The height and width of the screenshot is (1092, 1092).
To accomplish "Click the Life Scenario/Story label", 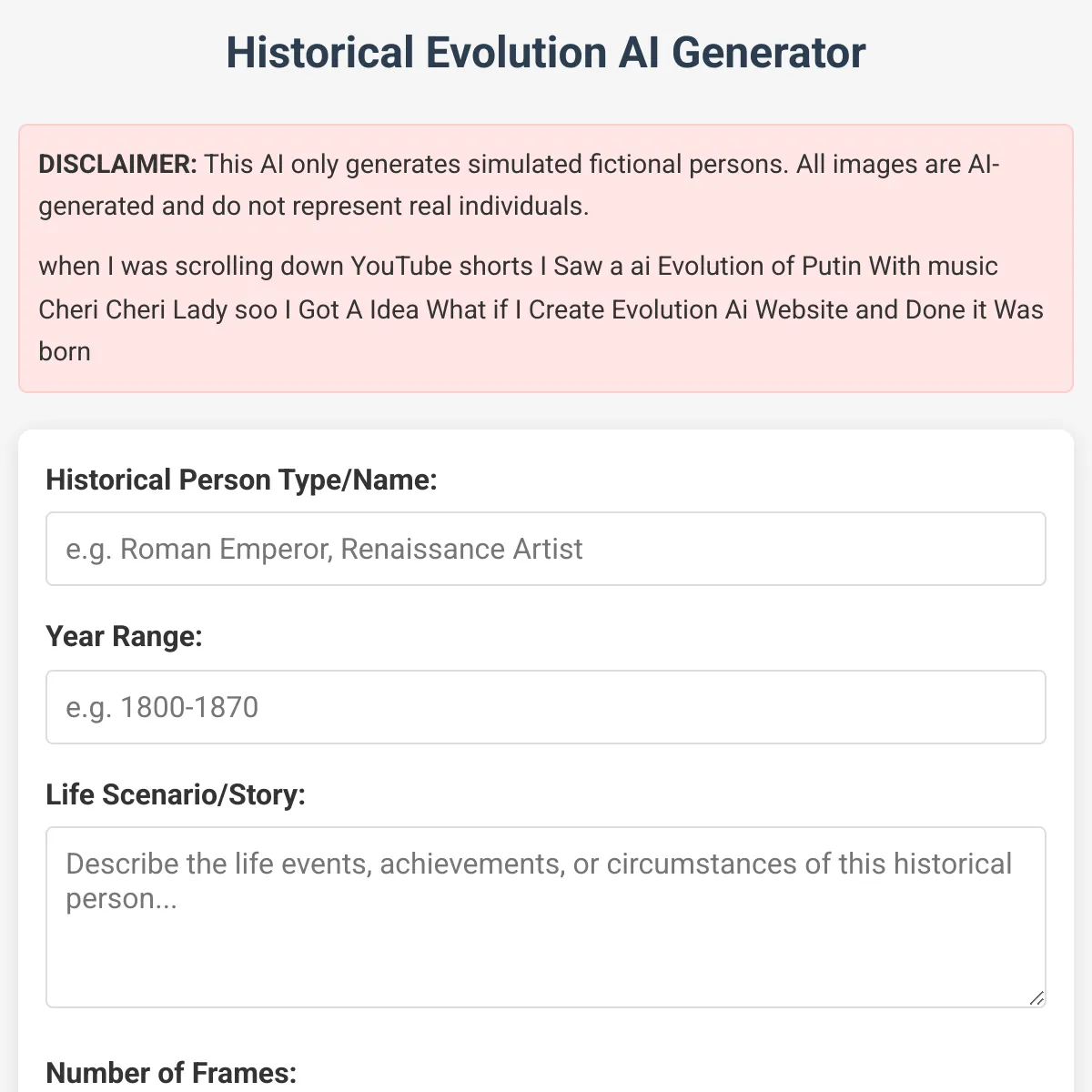I will click(176, 794).
